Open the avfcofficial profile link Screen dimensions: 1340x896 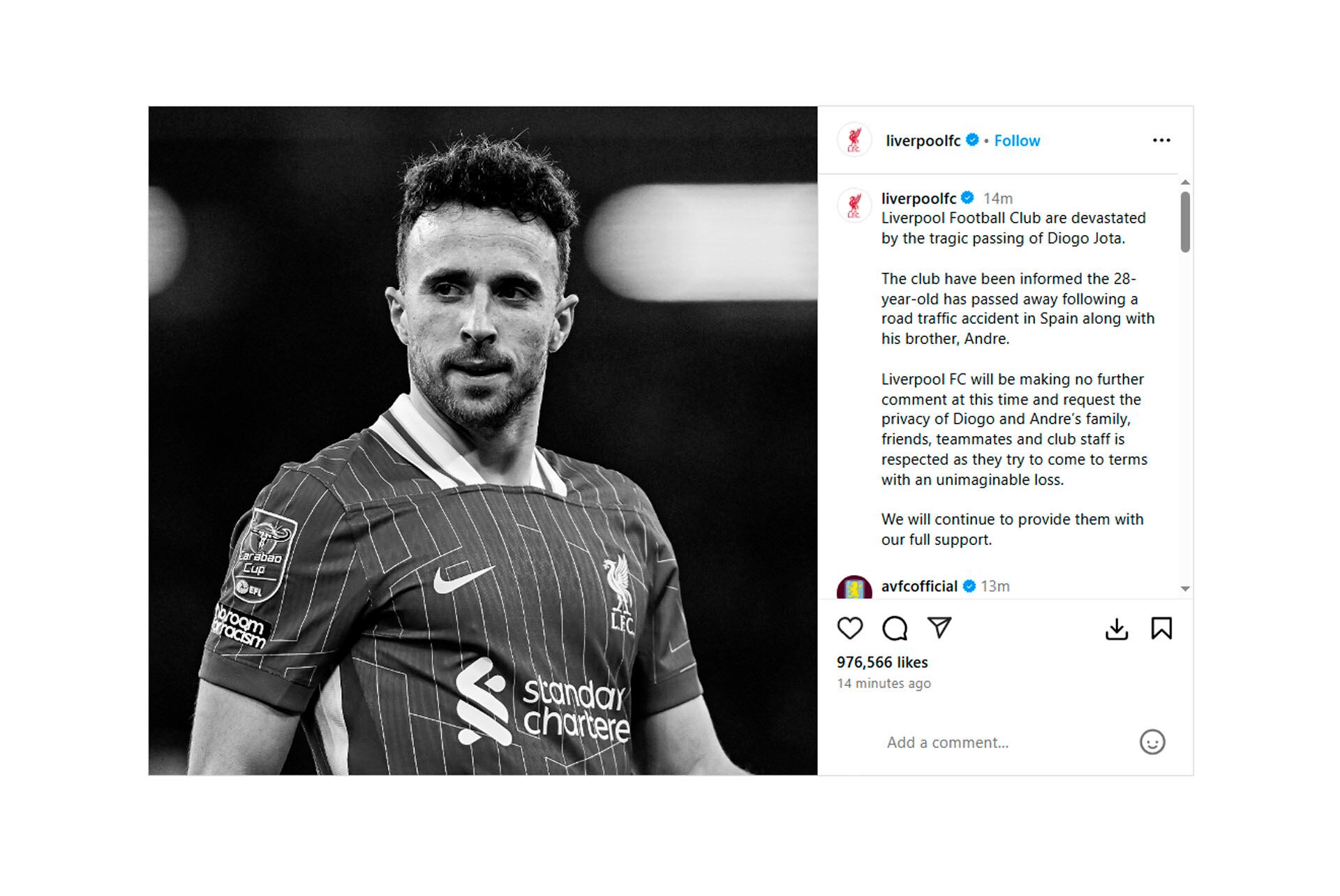point(919,586)
